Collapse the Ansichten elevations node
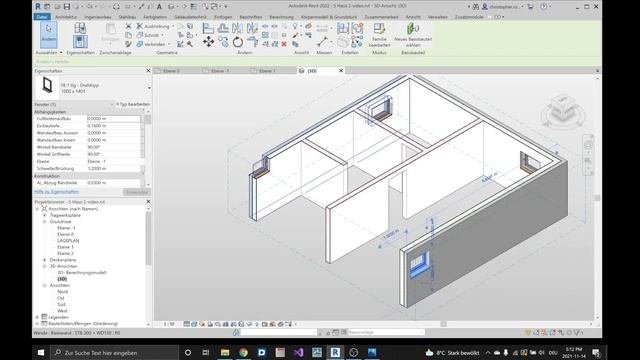Screen dimensions: 640x360 click(44, 285)
